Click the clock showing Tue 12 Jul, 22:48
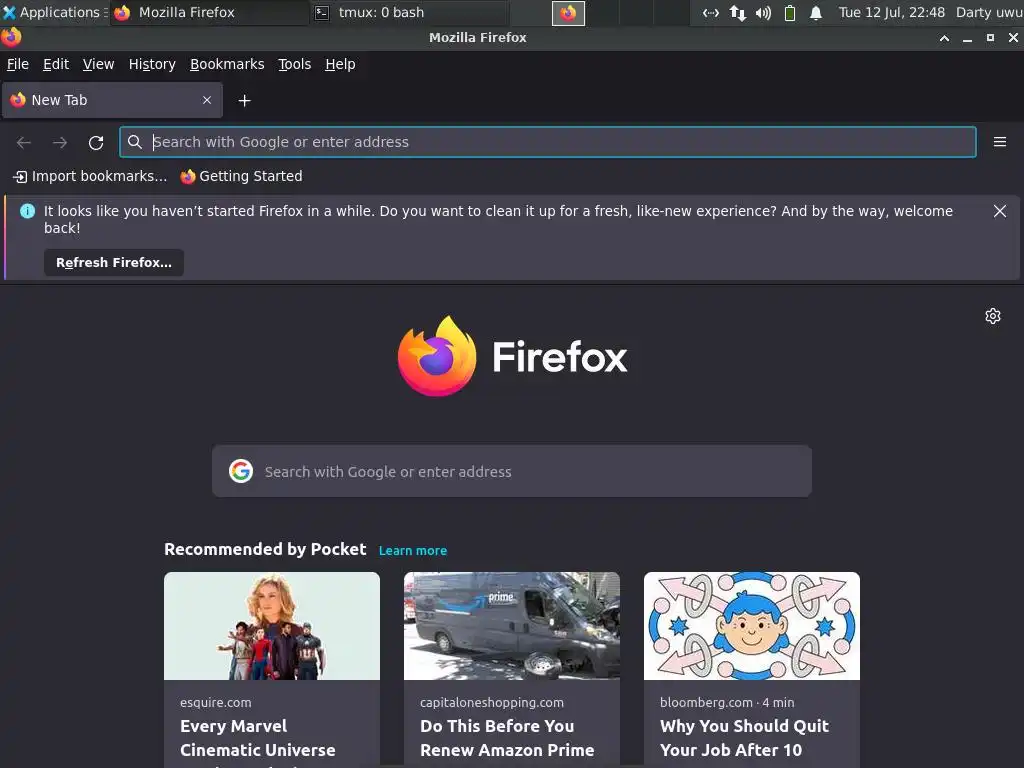Screen dimensions: 1024x768 [x=891, y=12]
